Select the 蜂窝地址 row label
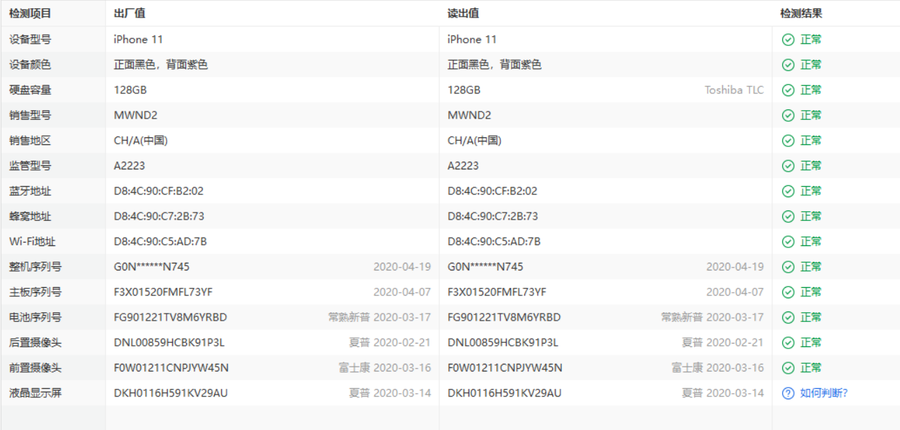The image size is (900, 430). [x=30, y=216]
